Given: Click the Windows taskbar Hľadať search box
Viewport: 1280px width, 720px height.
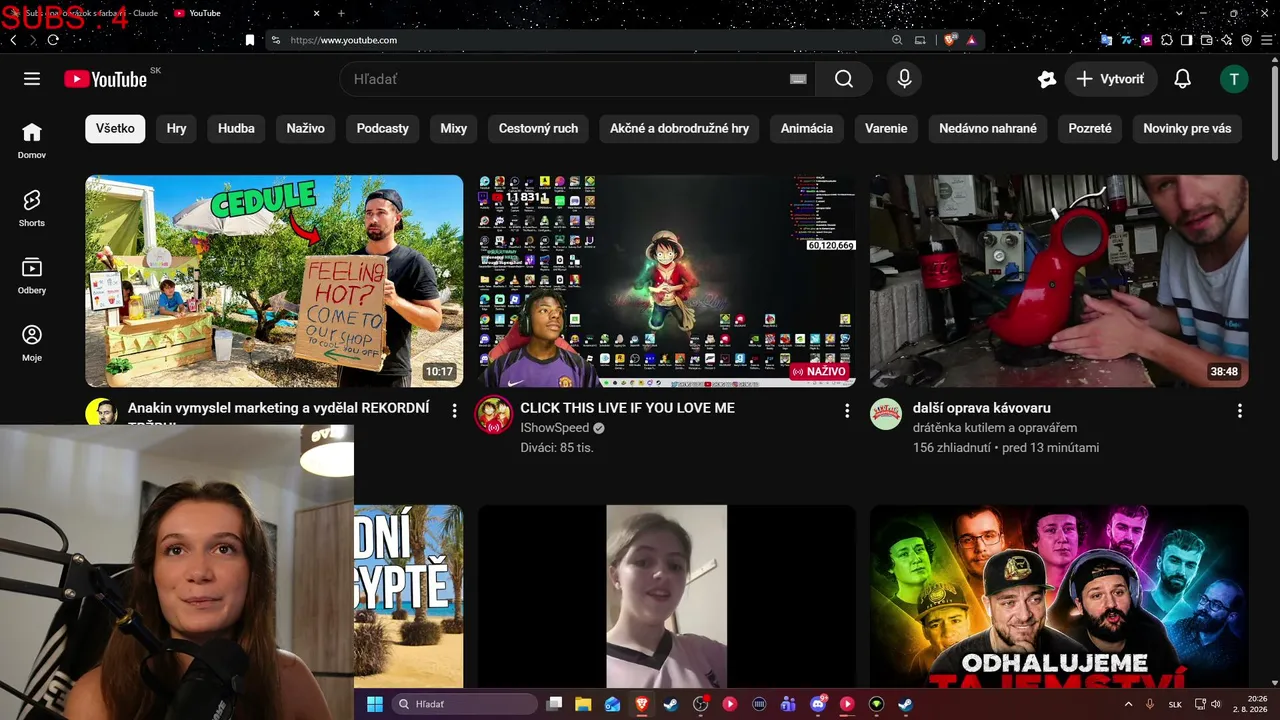Looking at the screenshot, I should click(465, 704).
